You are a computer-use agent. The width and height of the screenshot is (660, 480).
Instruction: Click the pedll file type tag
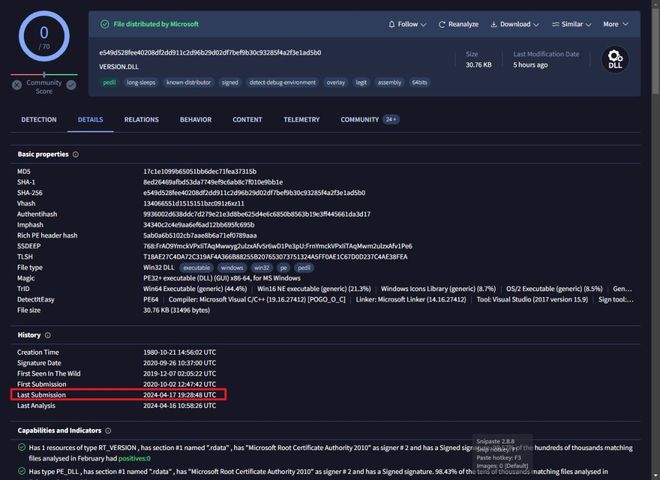tap(304, 268)
